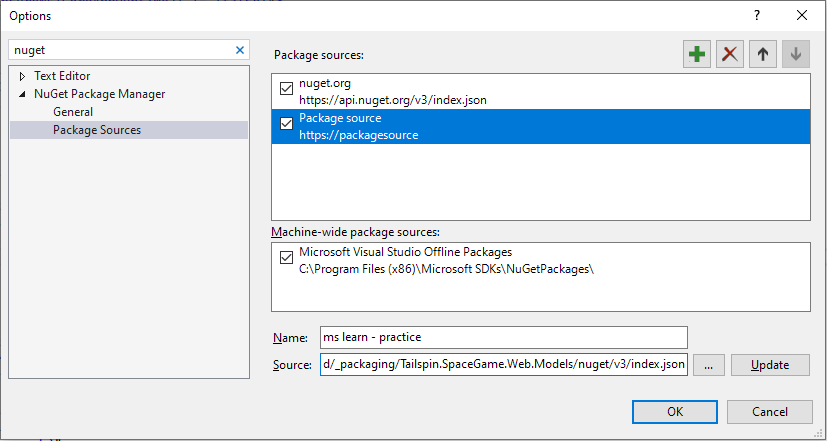
Task: Click into the Name text field
Action: 503,337
